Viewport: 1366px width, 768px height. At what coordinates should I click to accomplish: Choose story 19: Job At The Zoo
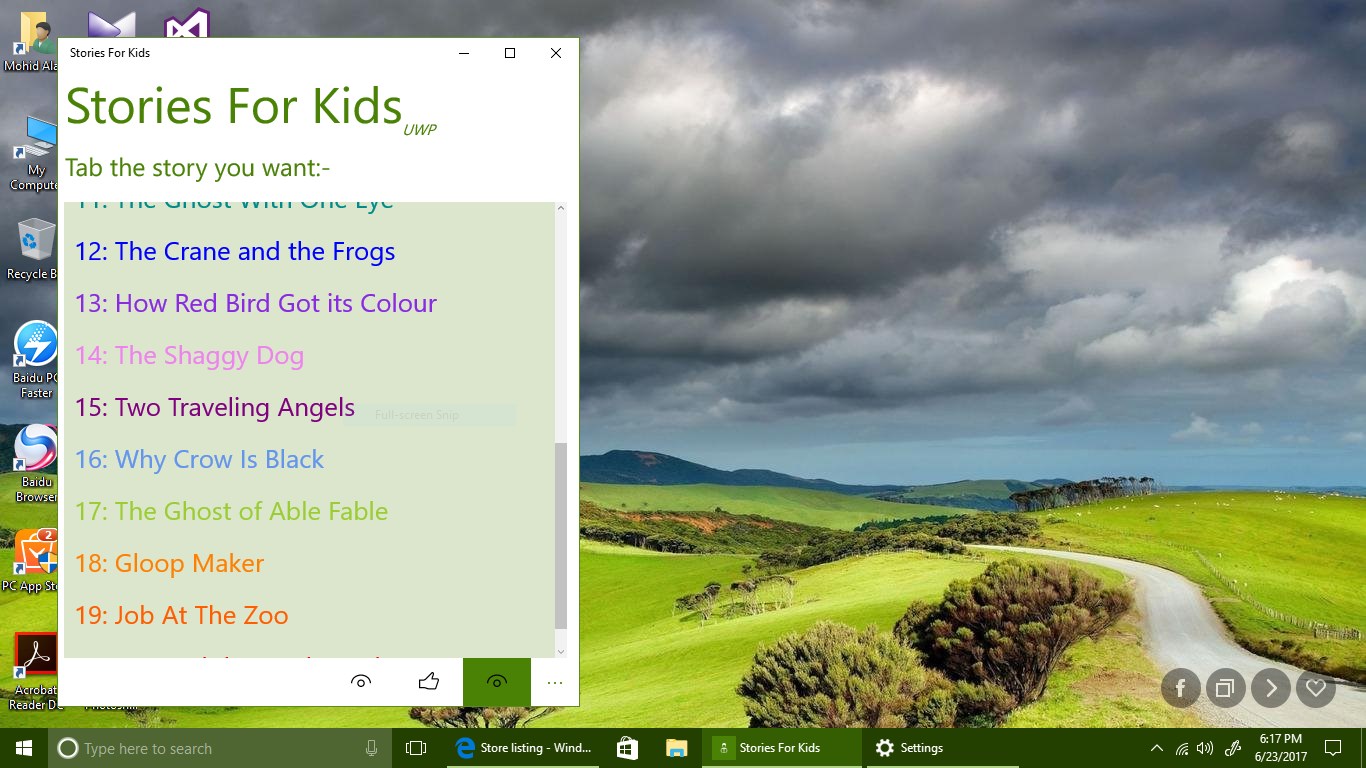(x=181, y=615)
